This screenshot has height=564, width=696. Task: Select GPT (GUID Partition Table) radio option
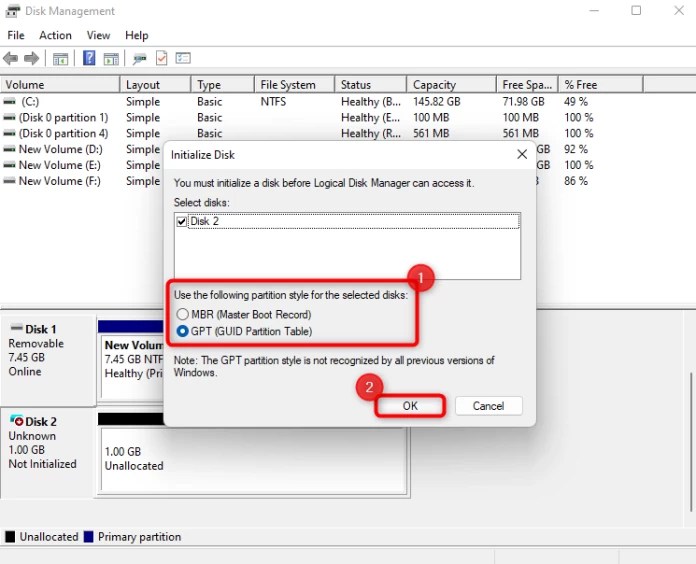[x=182, y=331]
